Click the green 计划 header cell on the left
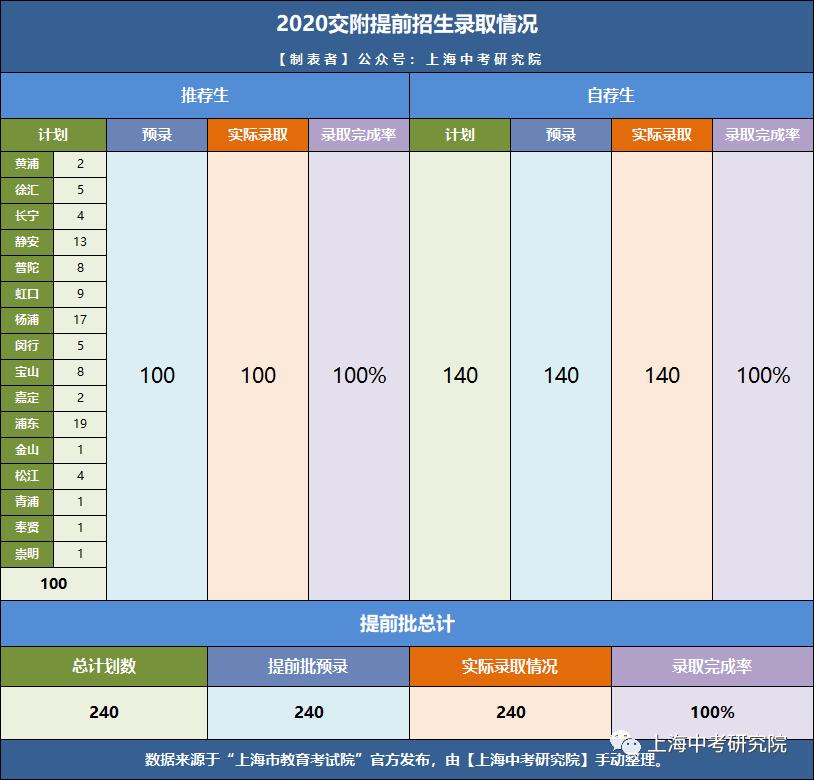Screen dimensions: 814x780 click(x=53, y=134)
